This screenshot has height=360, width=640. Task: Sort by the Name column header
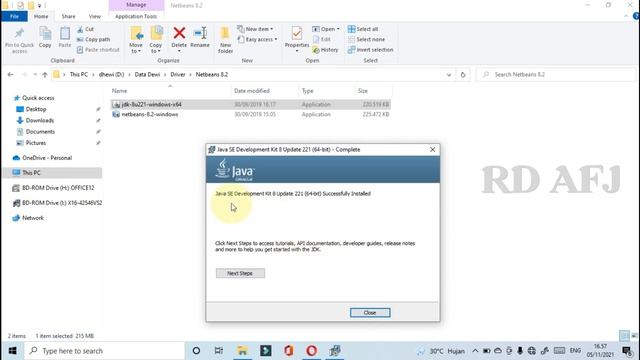(x=120, y=91)
